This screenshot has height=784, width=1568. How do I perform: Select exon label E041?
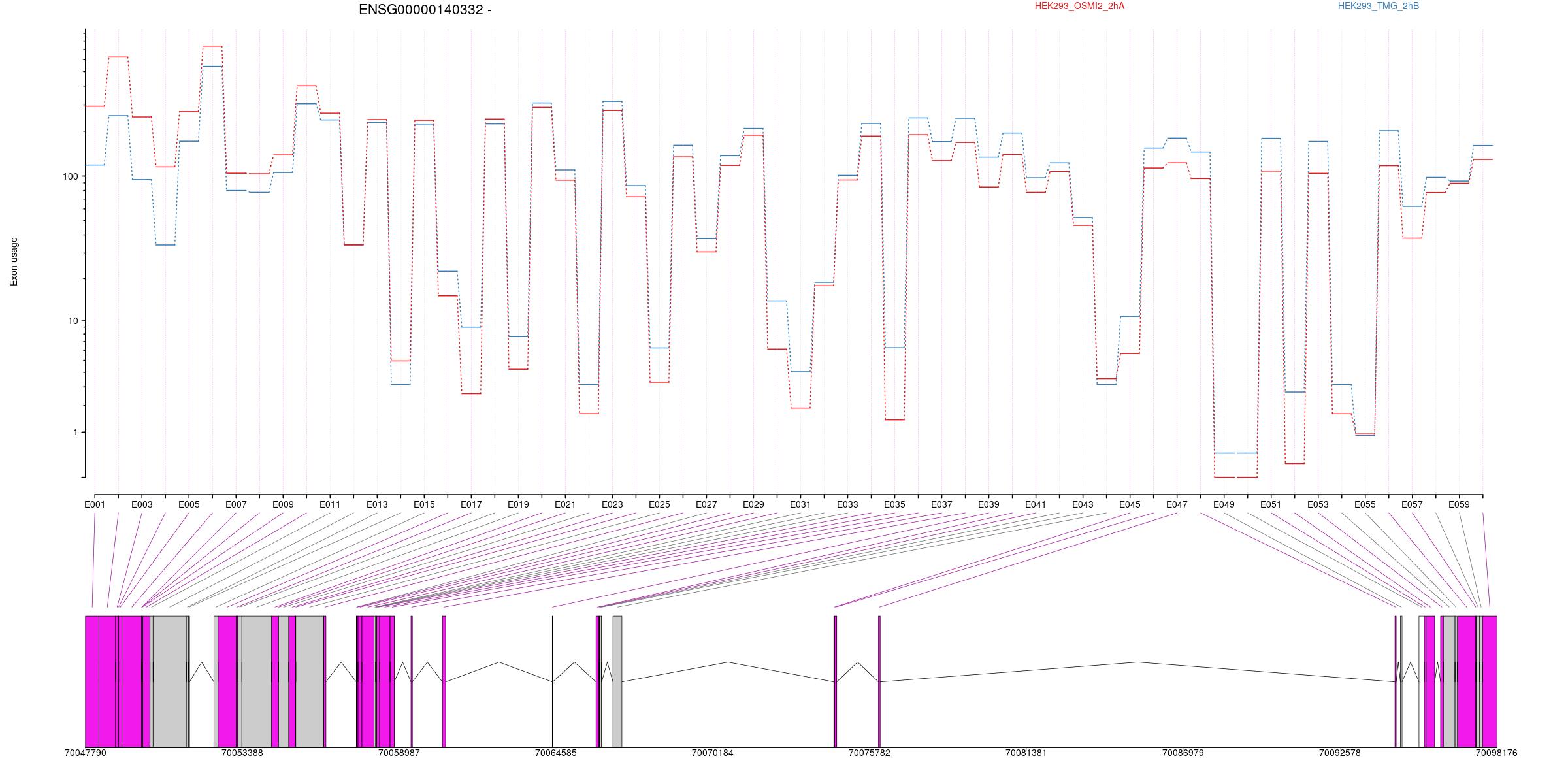point(1036,504)
